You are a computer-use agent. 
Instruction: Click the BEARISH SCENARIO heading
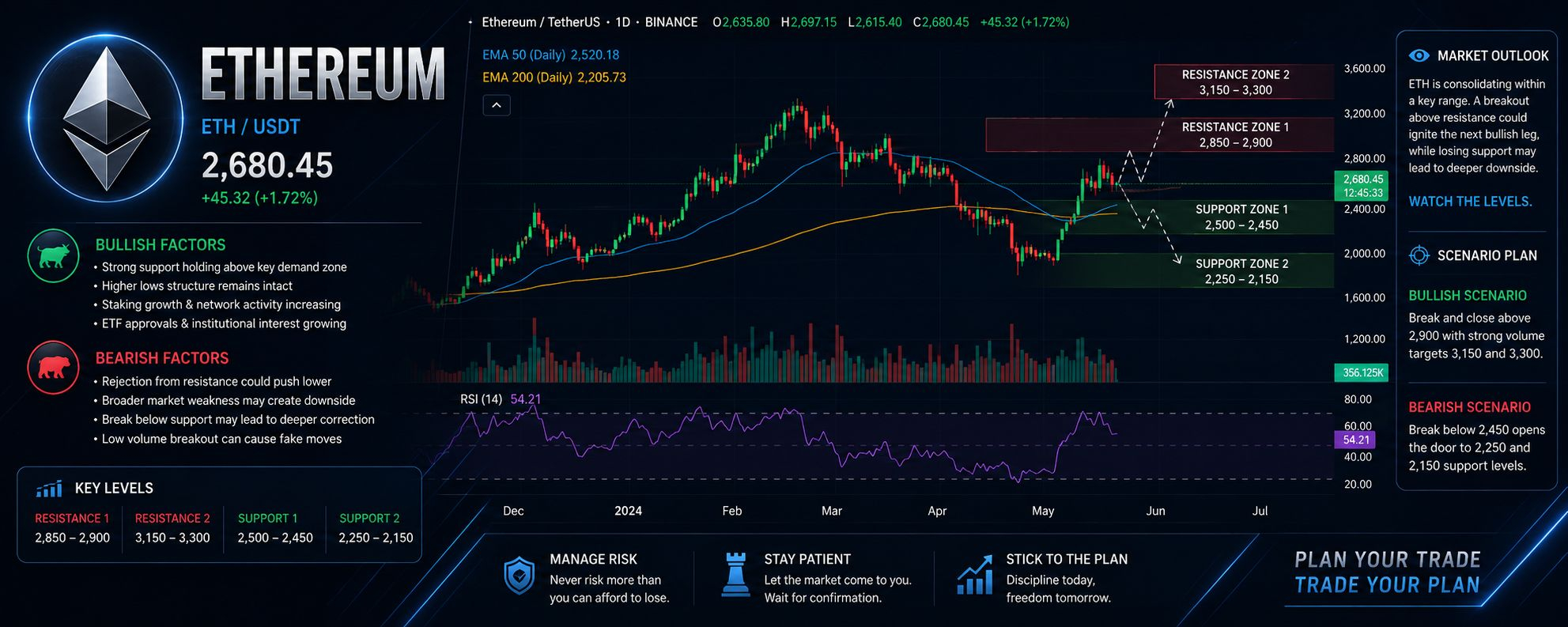click(x=1470, y=407)
